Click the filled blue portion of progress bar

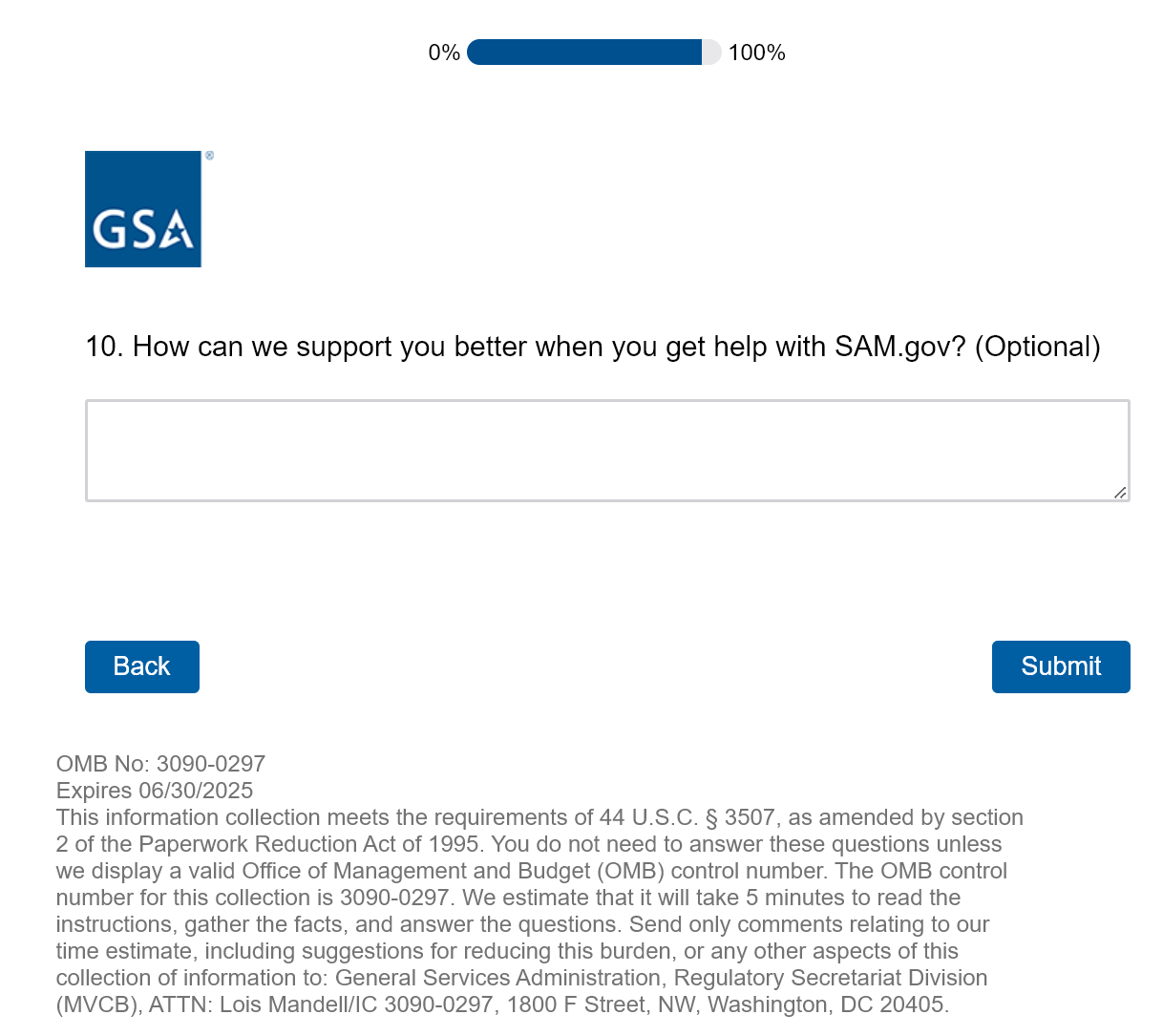583,53
